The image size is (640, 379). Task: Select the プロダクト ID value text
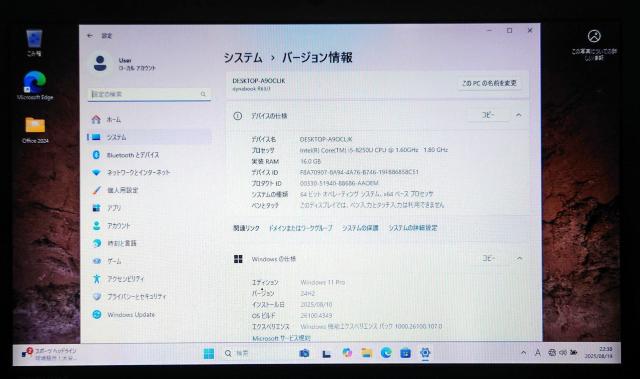click(339, 183)
